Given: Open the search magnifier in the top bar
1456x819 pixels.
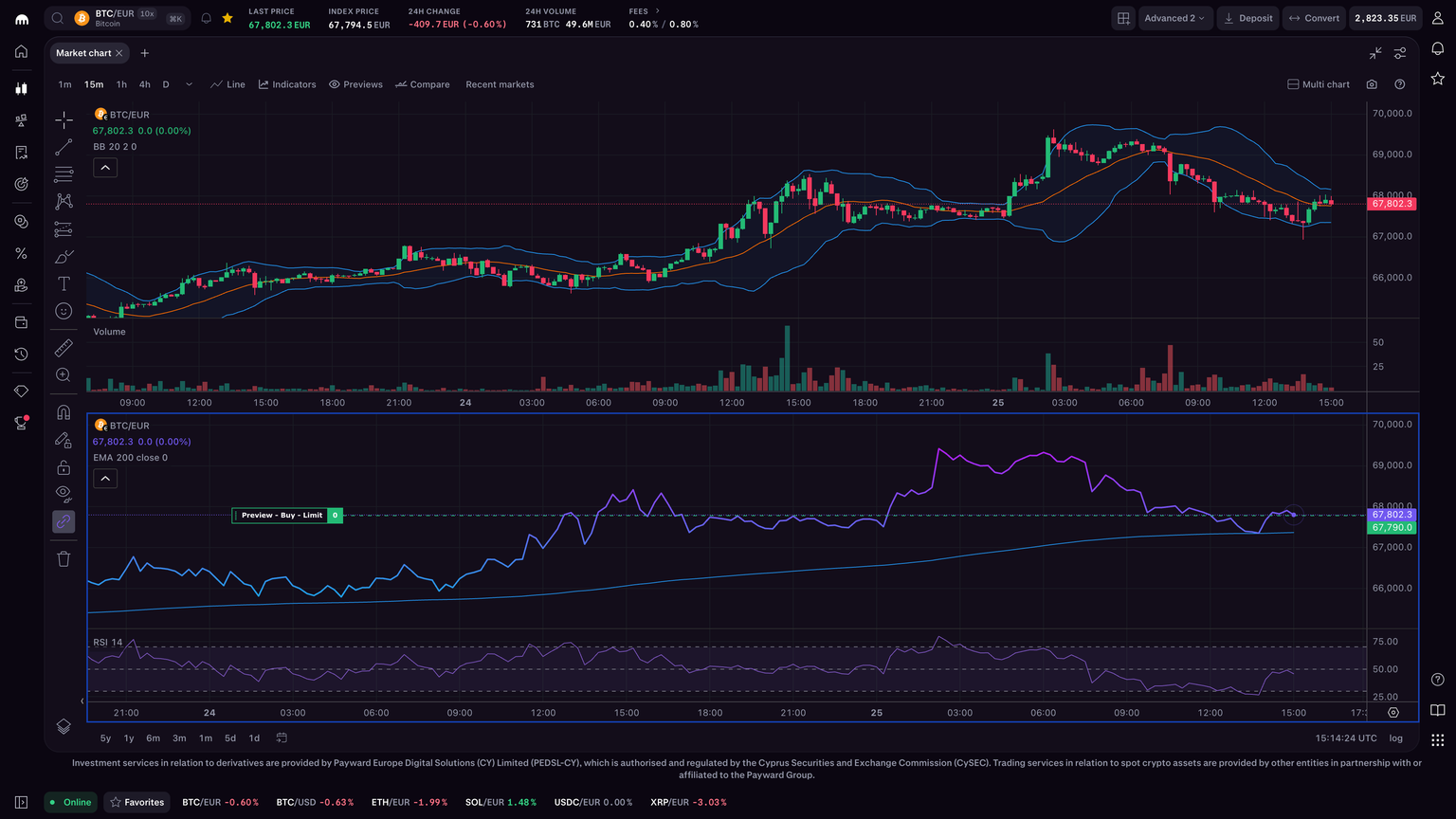Looking at the screenshot, I should click(x=58, y=18).
